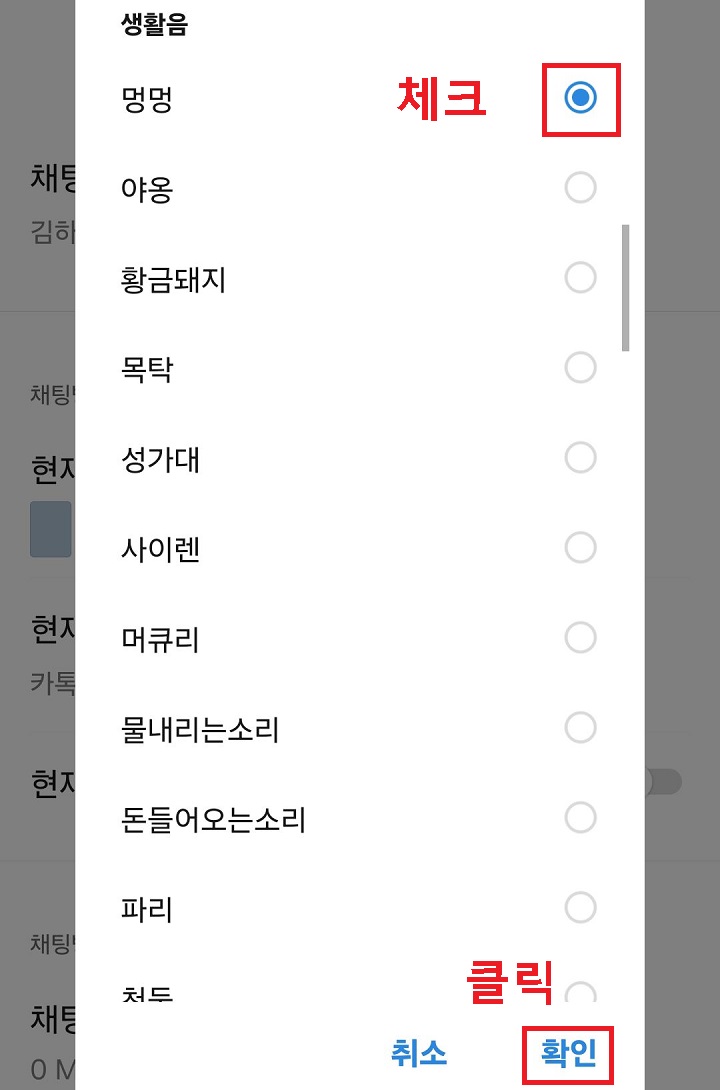Viewport: 720px width, 1090px height.
Task: Choose the 야옹 notification sound
Action: pos(581,188)
